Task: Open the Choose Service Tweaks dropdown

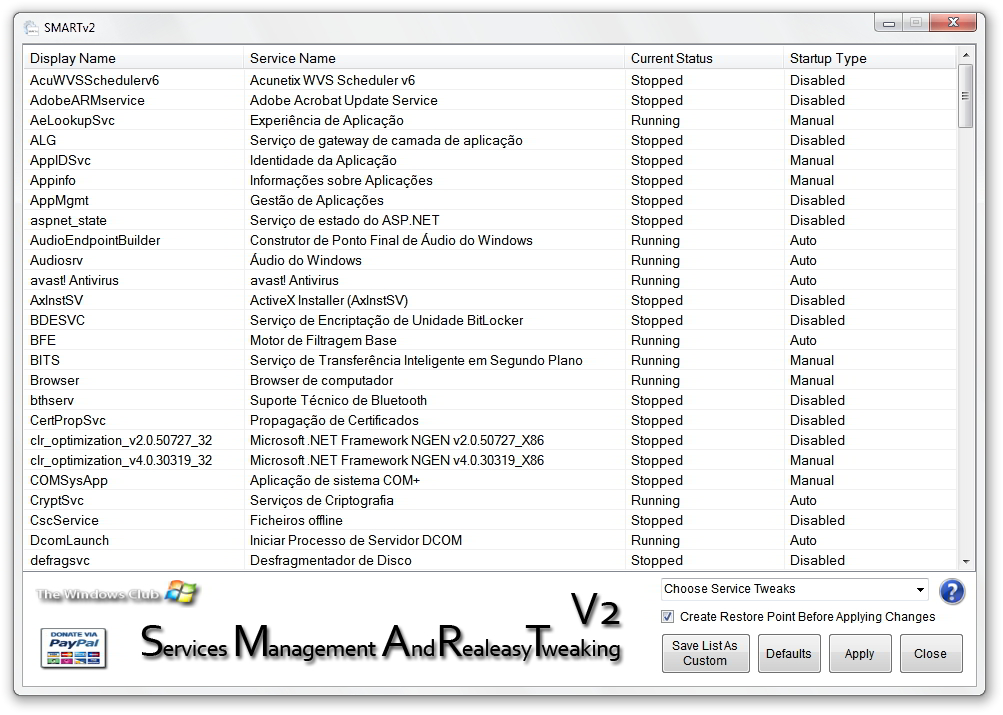Action: point(794,589)
